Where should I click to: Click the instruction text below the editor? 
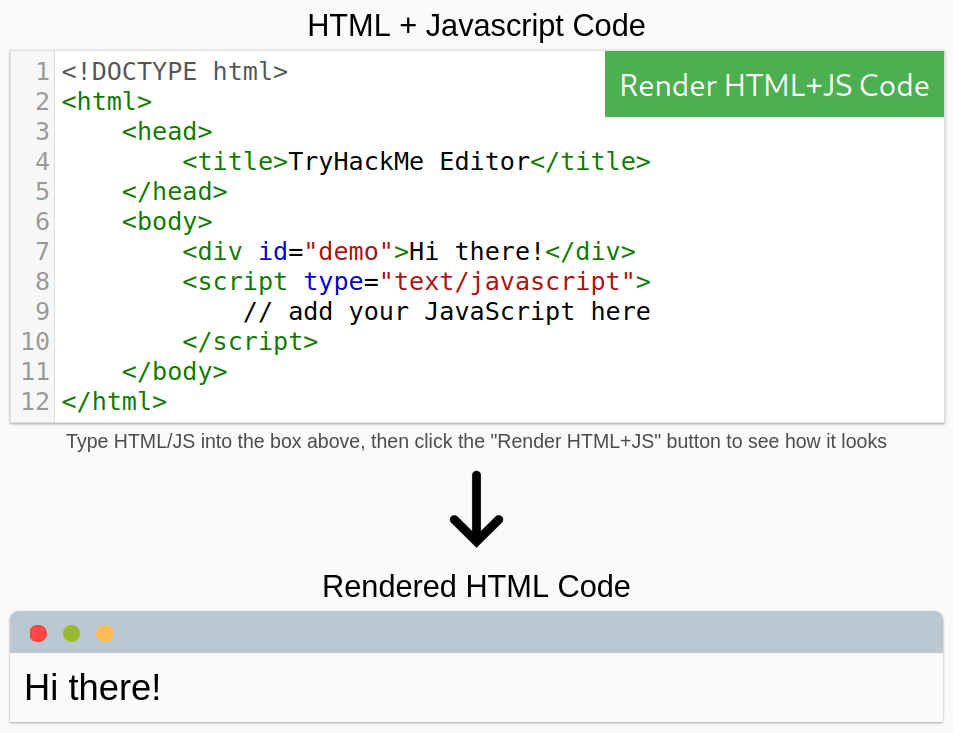click(x=476, y=441)
